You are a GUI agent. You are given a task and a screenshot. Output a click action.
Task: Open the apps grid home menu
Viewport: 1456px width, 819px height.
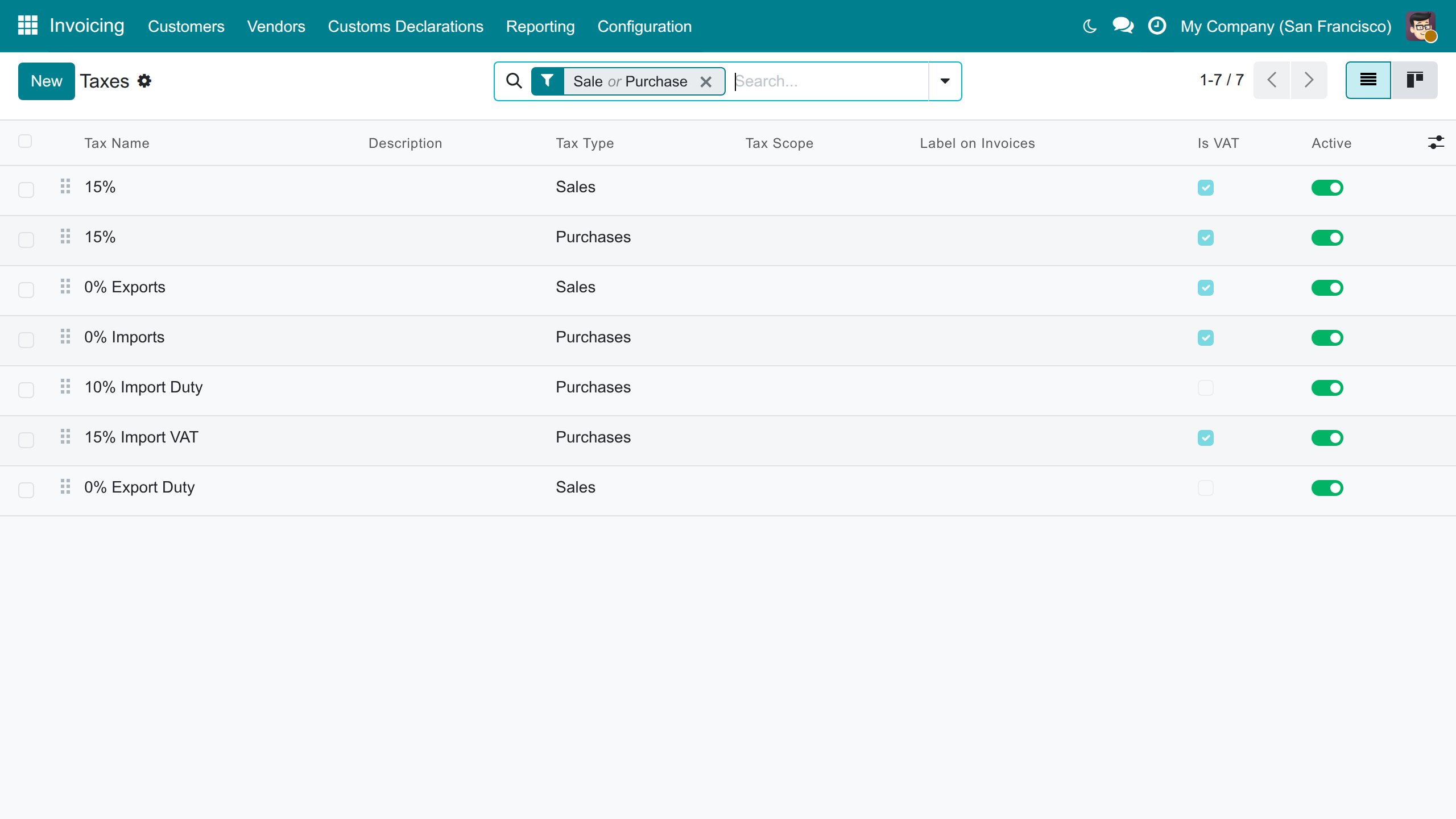tap(27, 26)
